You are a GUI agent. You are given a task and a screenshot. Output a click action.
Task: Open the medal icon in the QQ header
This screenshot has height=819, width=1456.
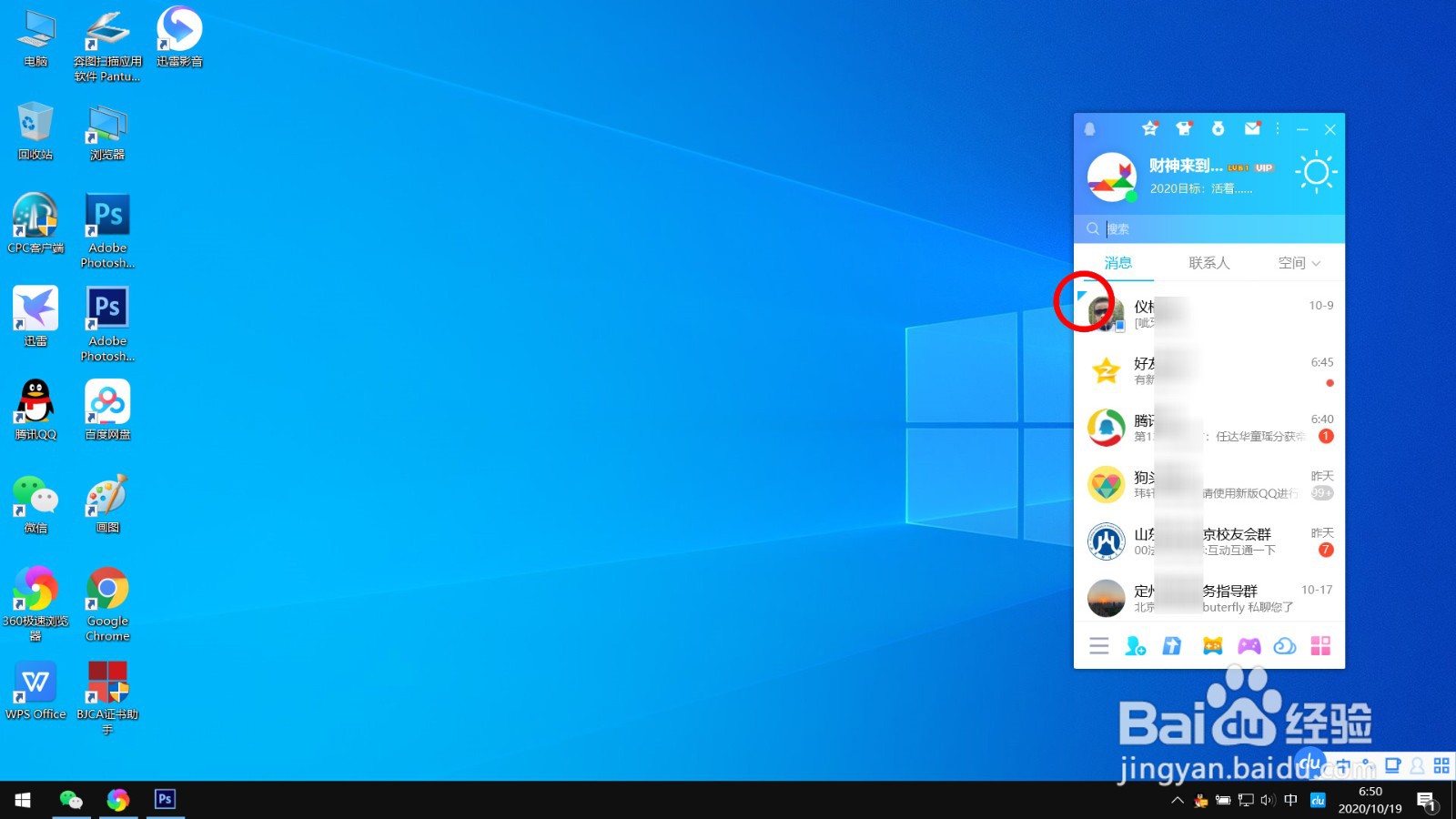pyautogui.click(x=1218, y=128)
